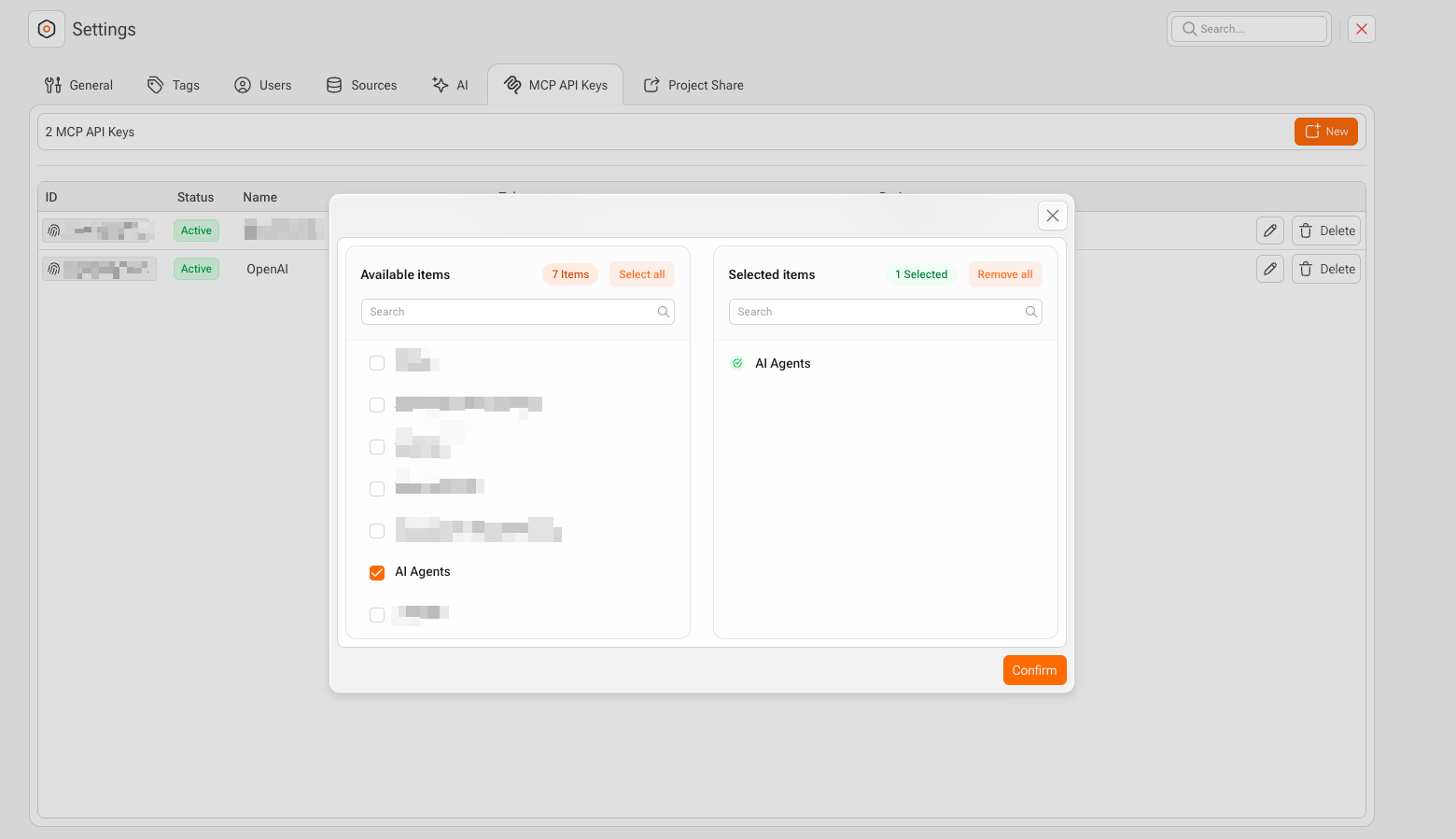This screenshot has height=839, width=1456.
Task: Uncheck the AI Agents checkbox
Action: point(377,572)
